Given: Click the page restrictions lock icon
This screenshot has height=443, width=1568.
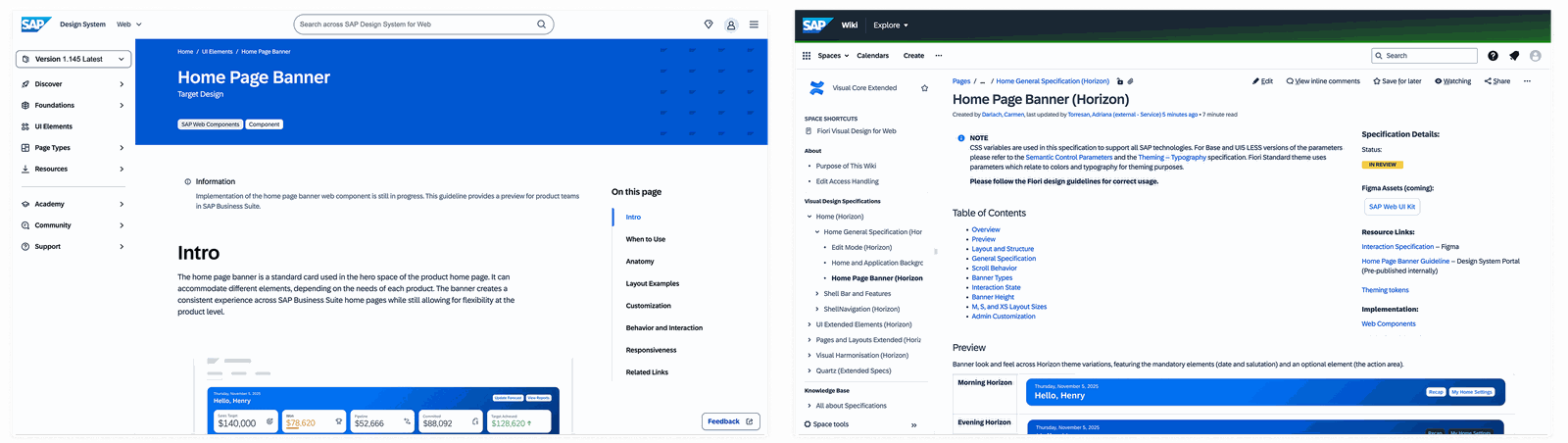Looking at the screenshot, I should click(1120, 81).
